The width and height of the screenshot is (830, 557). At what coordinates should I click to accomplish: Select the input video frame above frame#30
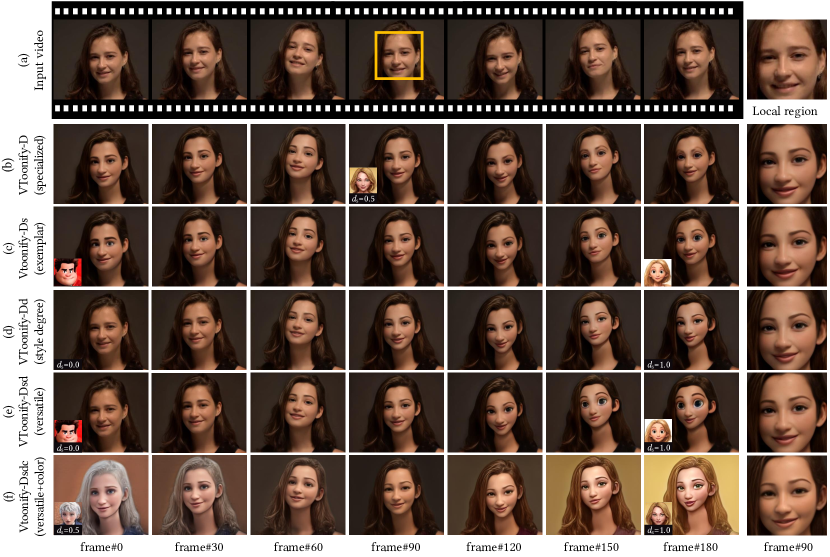pos(199,59)
